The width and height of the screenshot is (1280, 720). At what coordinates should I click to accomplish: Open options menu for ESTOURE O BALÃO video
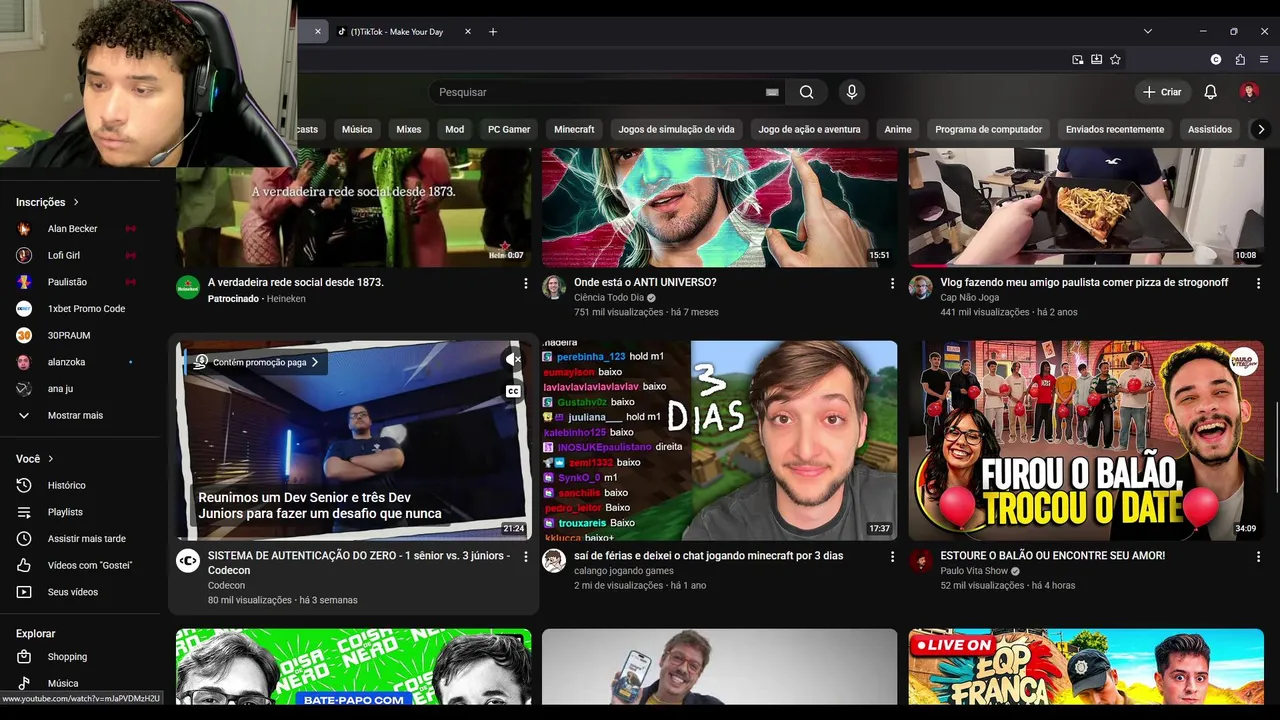(1258, 557)
